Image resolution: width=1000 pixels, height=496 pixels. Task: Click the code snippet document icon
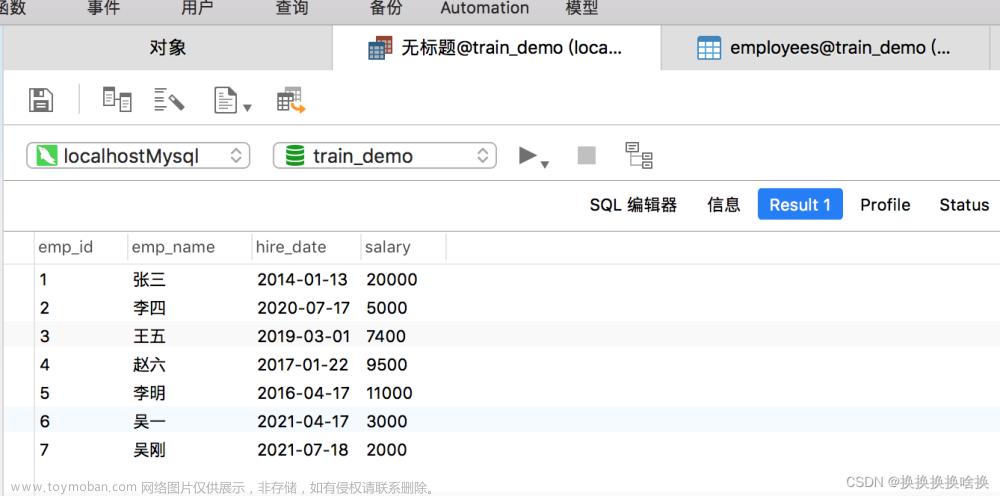226,101
